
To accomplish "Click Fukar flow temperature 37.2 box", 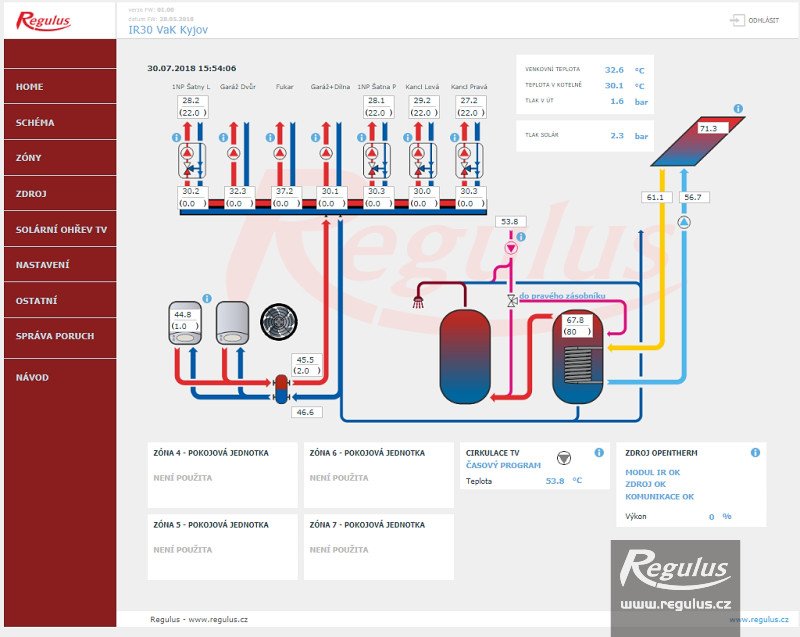I will point(286,197).
